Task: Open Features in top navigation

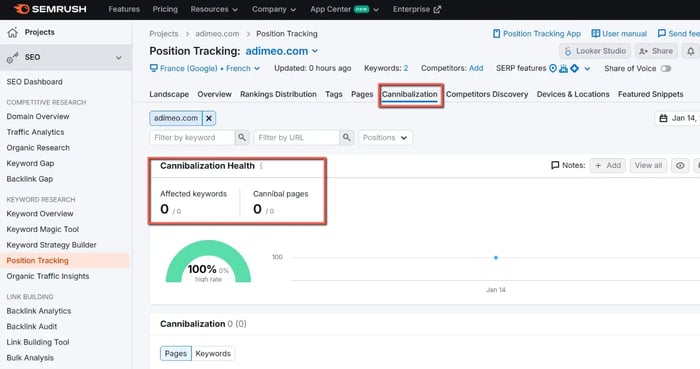Action: click(124, 9)
